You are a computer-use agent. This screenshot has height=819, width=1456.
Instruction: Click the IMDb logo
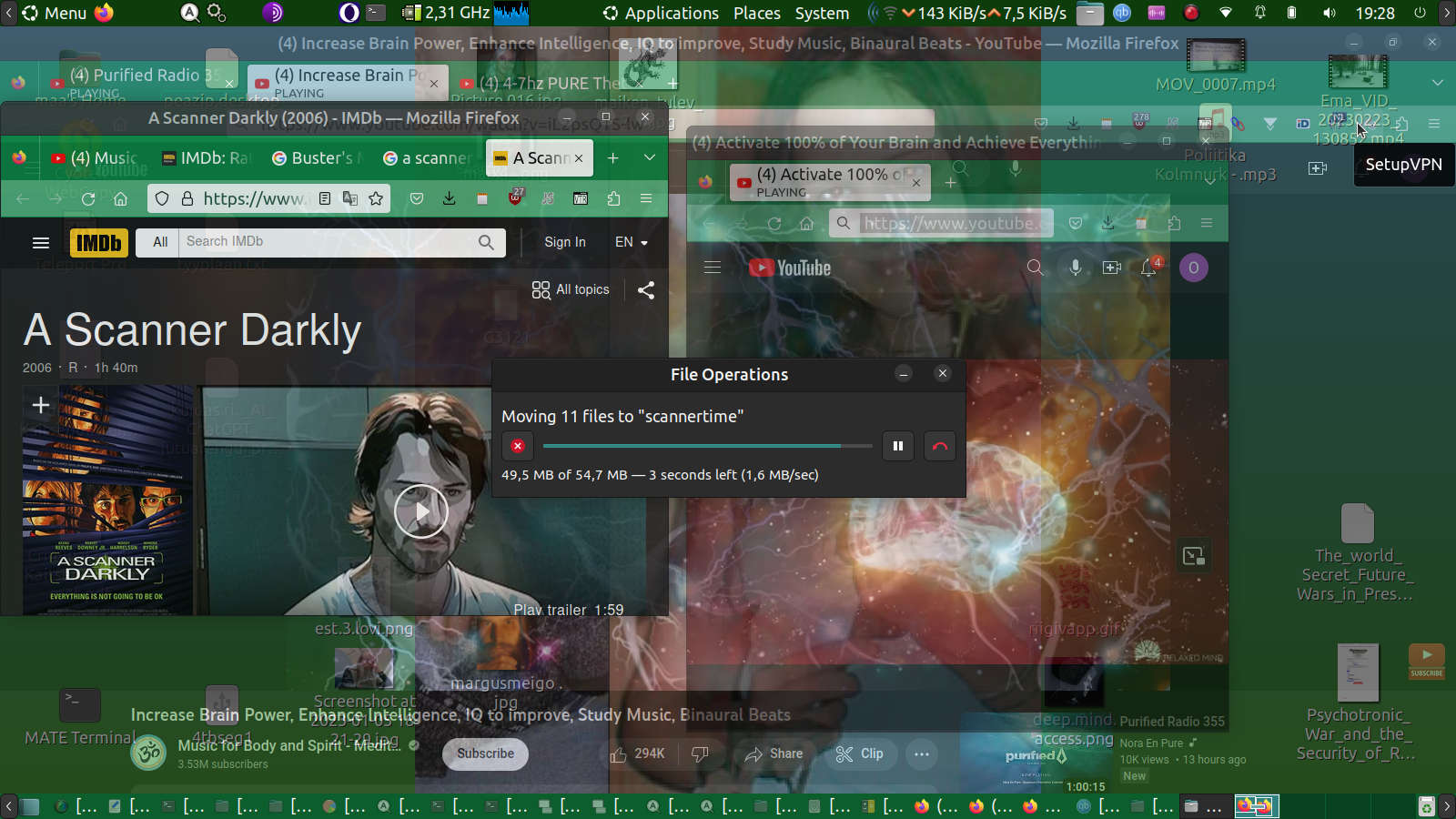98,242
